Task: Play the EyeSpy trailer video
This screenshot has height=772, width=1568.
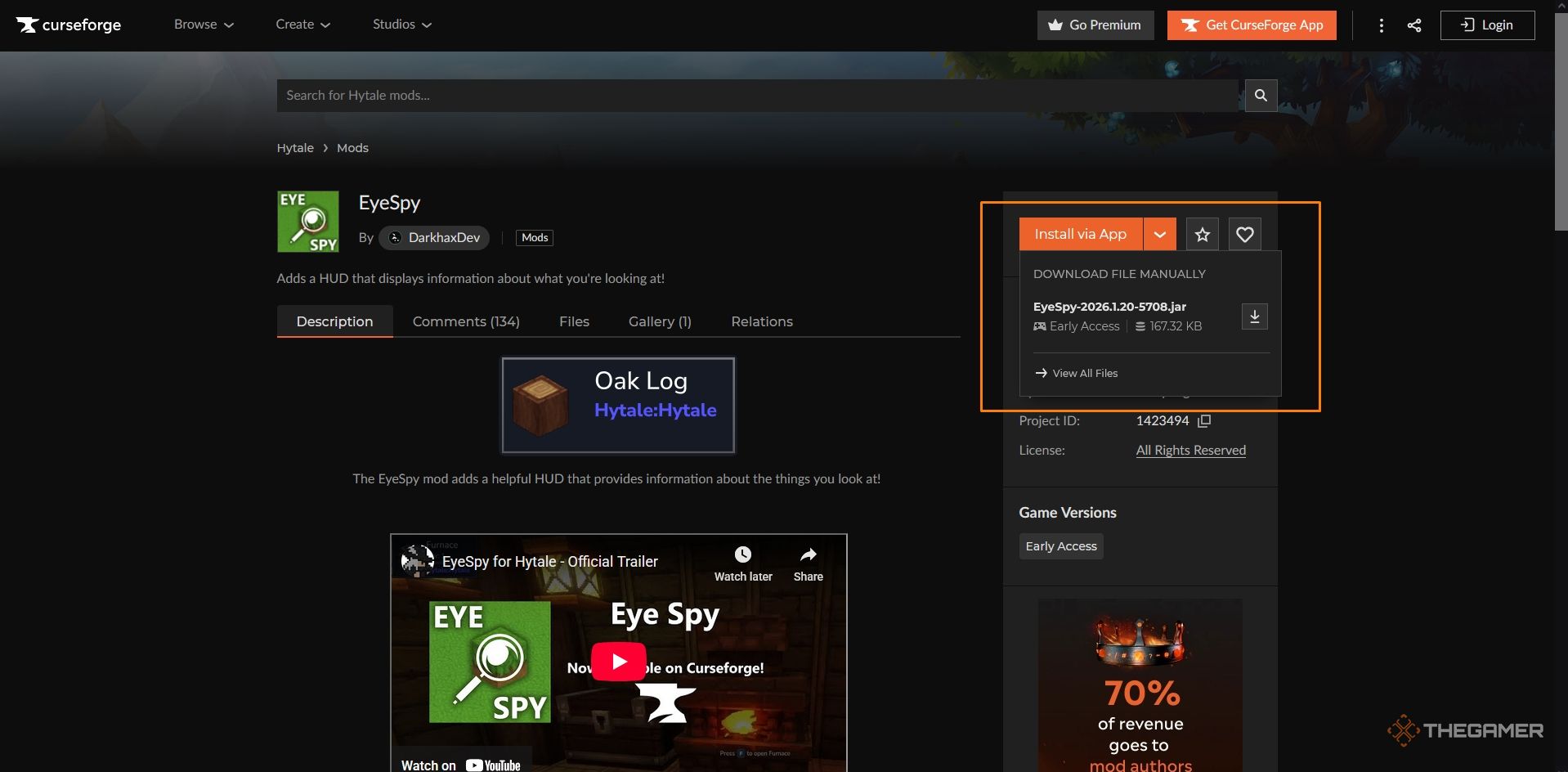Action: click(x=618, y=662)
